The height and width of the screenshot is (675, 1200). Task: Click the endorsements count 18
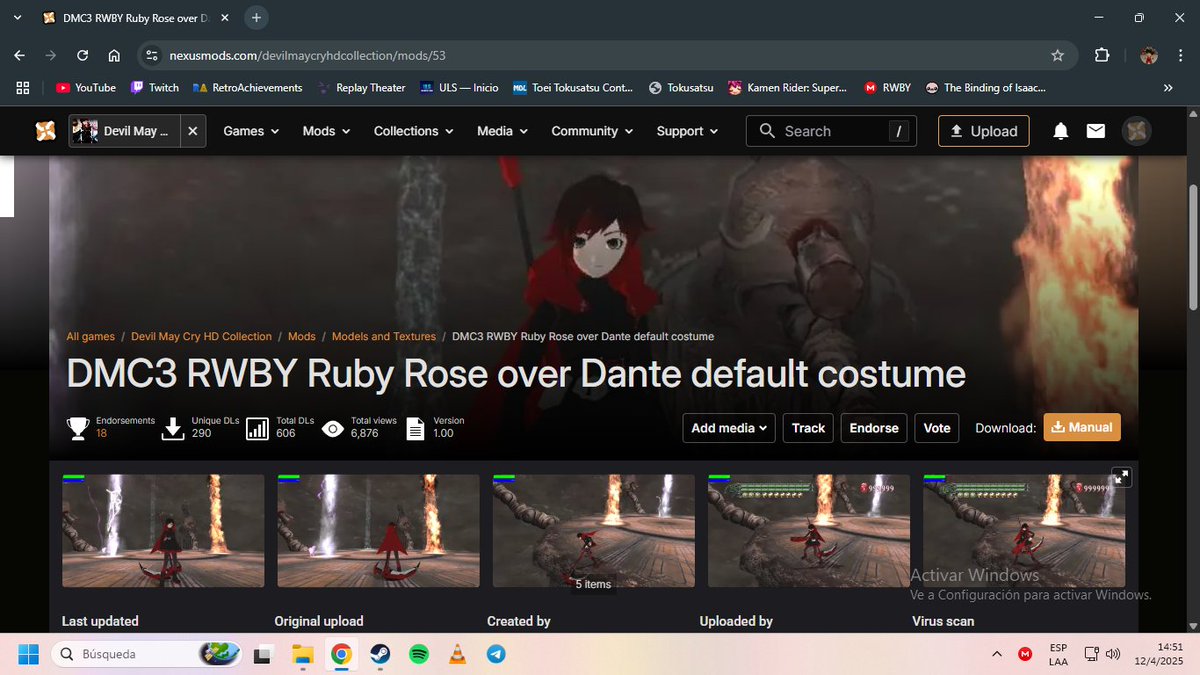point(102,434)
